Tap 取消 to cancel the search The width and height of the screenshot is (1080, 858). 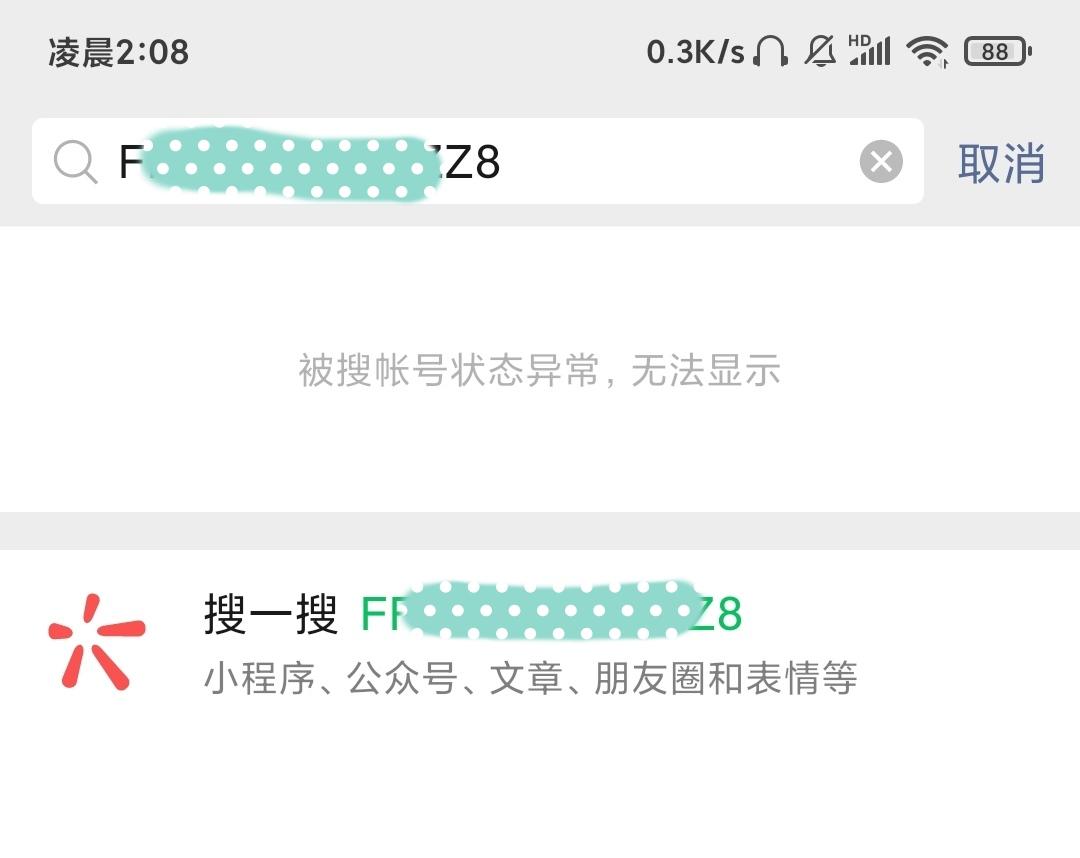[x=1001, y=163]
